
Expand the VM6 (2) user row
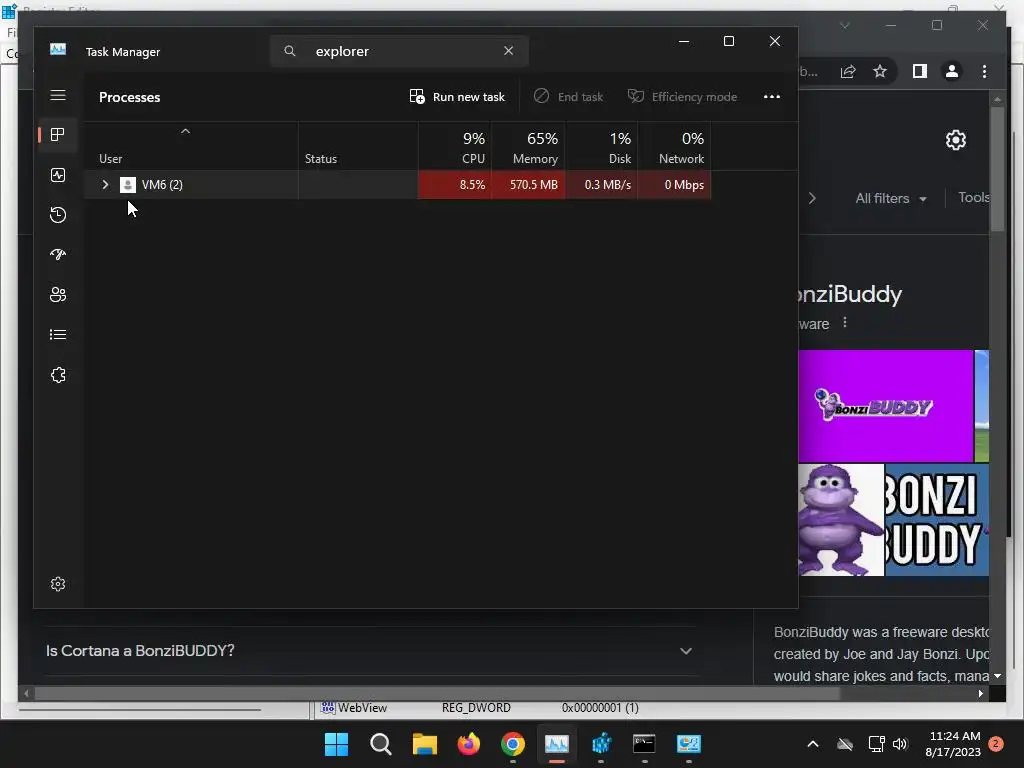105,185
